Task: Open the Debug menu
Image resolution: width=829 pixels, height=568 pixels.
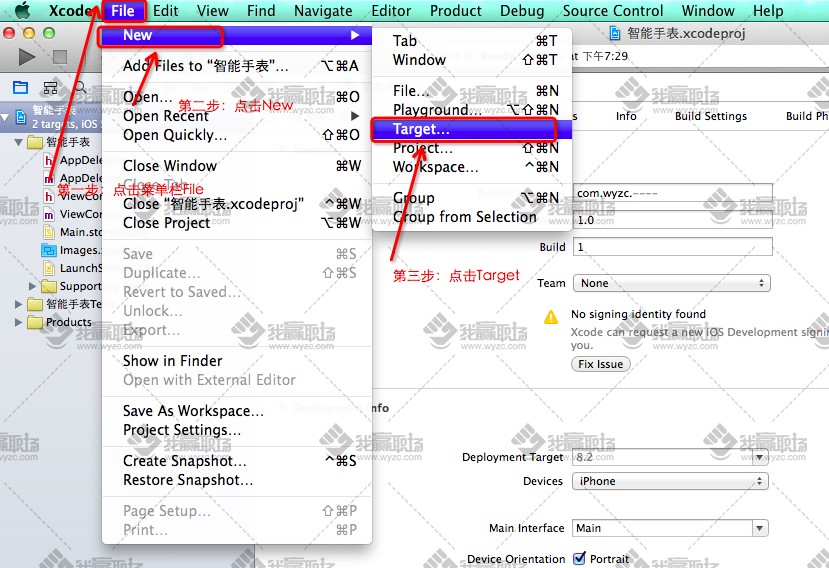Action: pyautogui.click(x=522, y=11)
